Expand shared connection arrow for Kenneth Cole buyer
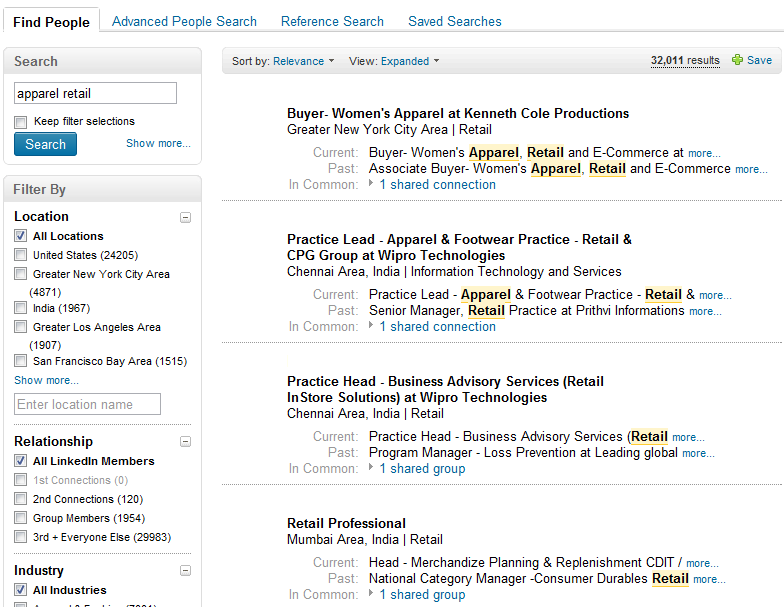 click(x=371, y=184)
